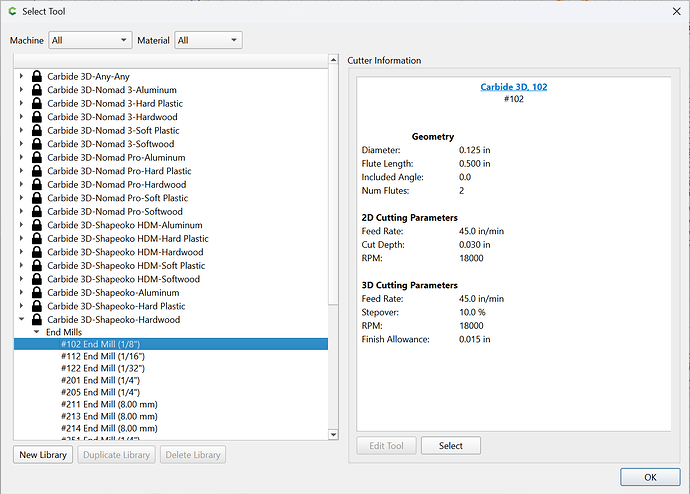Click lock icon for Nomad Pro-Hard Plastic

tap(37, 171)
